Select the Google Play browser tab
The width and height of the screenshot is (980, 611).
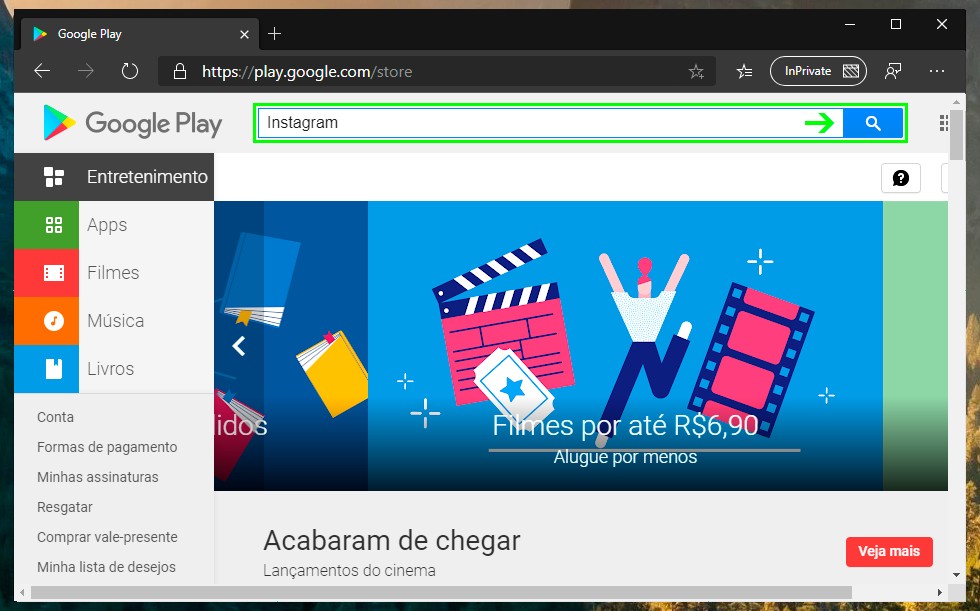tap(138, 34)
